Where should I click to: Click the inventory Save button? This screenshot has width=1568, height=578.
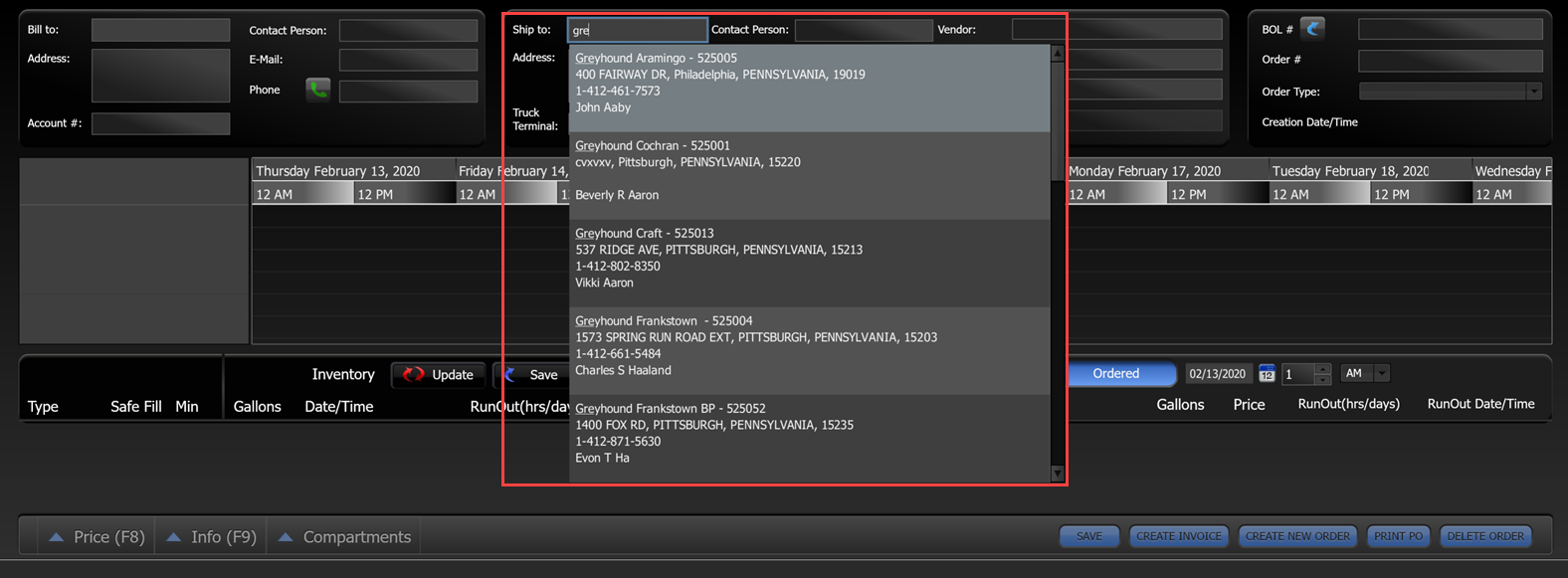532,375
